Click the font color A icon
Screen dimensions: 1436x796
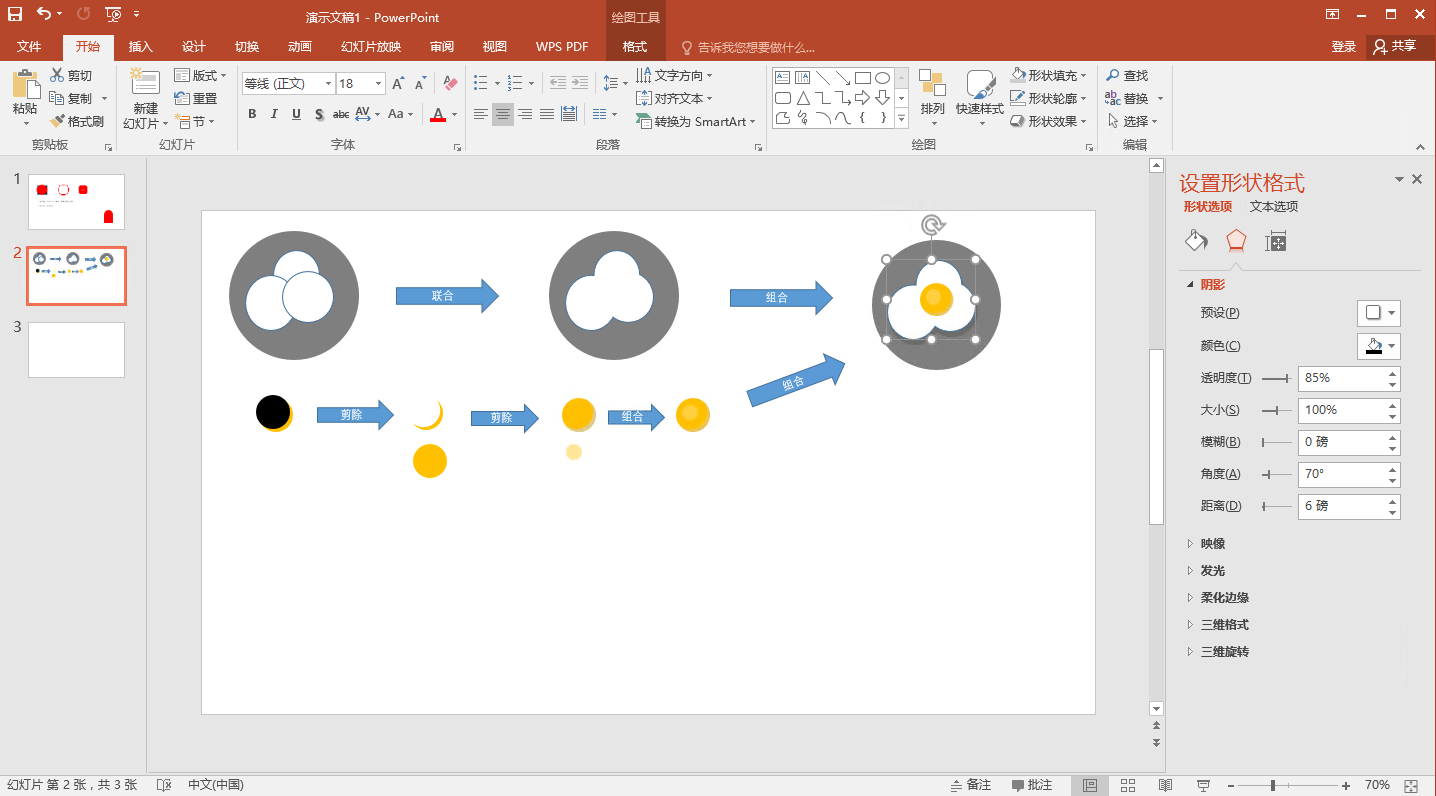pyautogui.click(x=437, y=114)
